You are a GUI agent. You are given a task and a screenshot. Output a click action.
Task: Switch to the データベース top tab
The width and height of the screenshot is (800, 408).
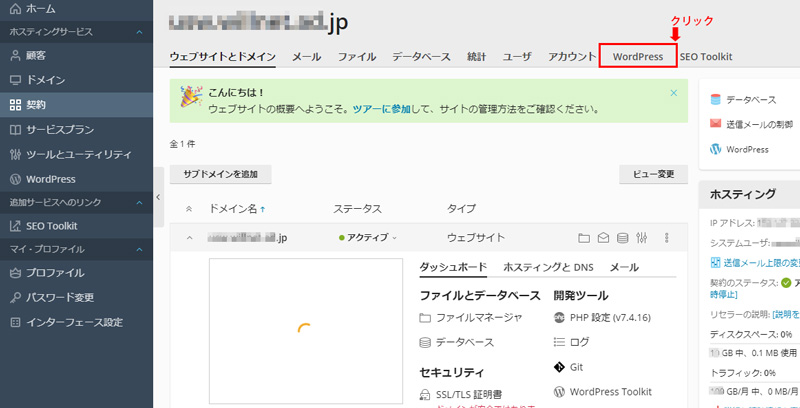pyautogui.click(x=421, y=57)
